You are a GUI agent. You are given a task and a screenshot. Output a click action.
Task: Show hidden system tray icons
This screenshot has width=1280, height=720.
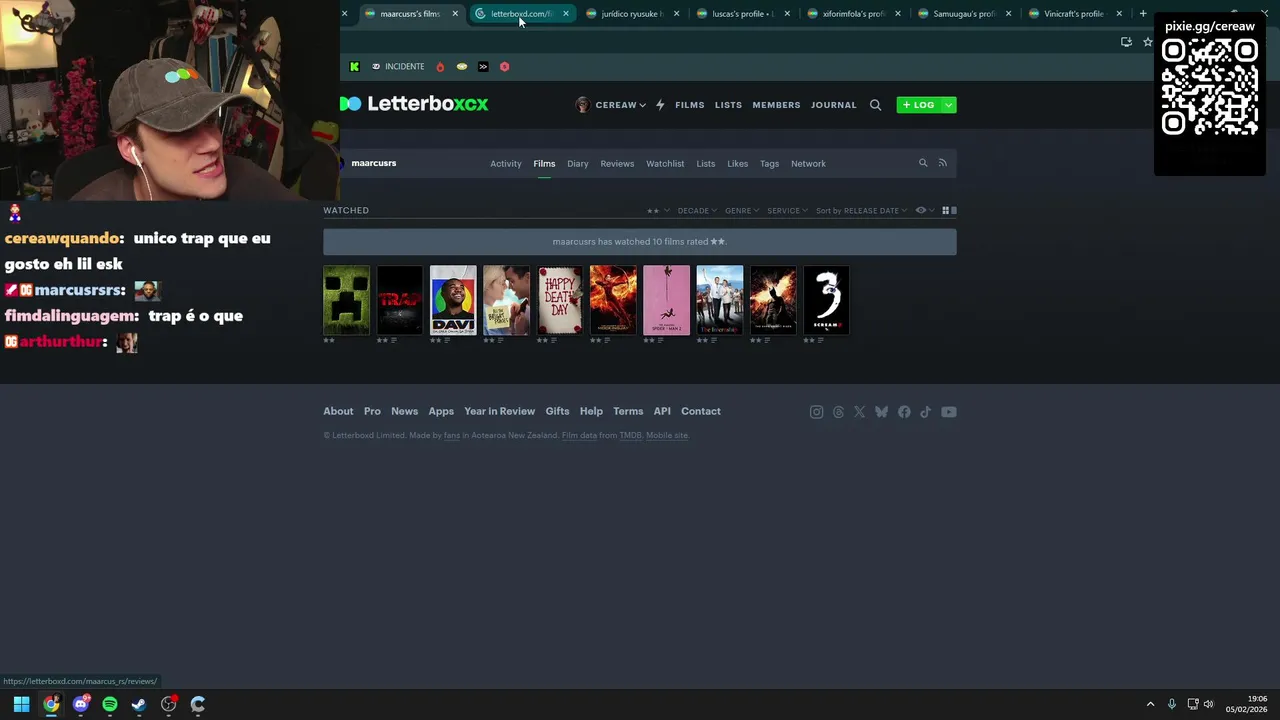coord(1150,704)
